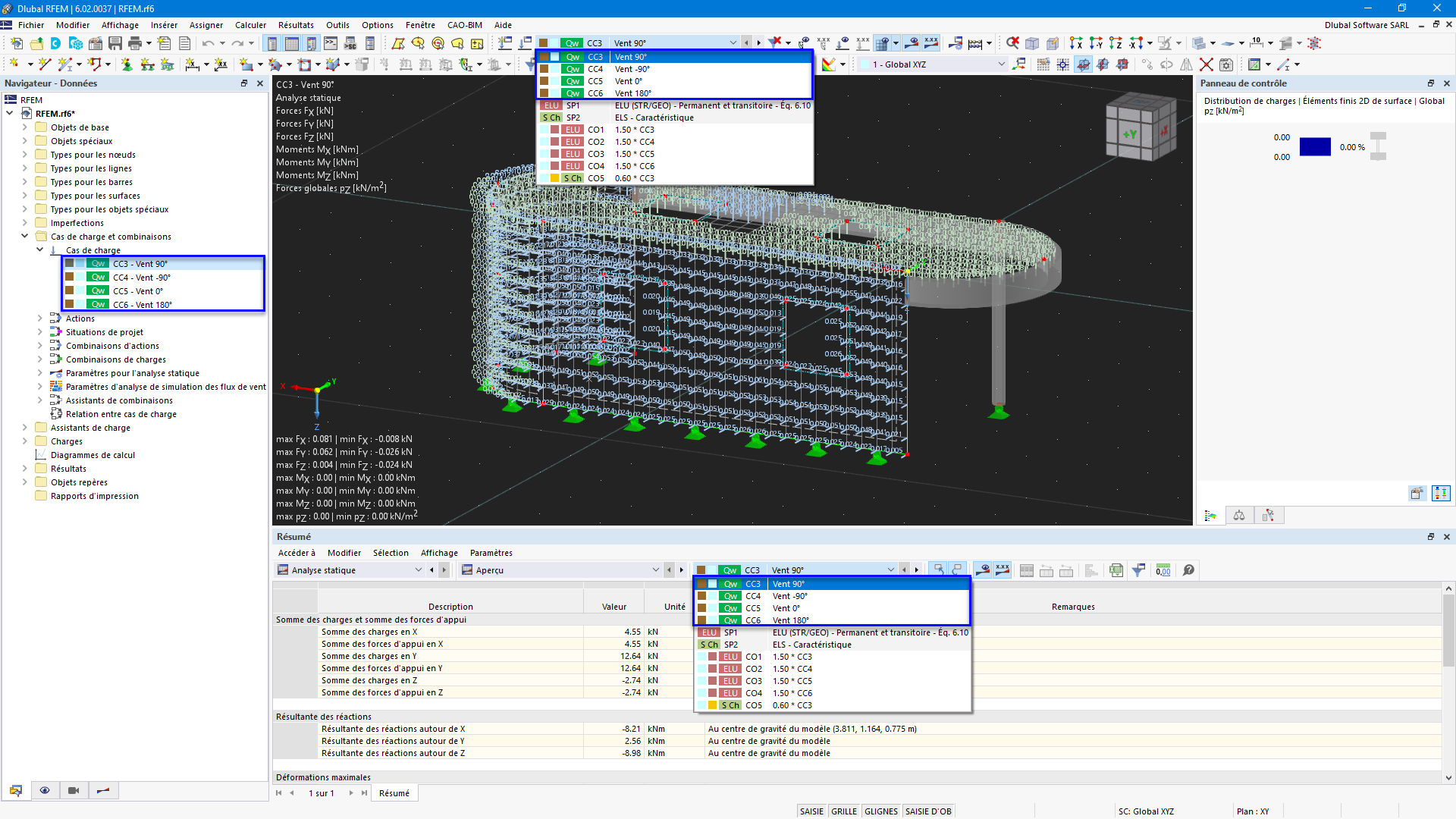Export the results table to Excel
Image resolution: width=1456 pixels, height=819 pixels.
[1116, 570]
